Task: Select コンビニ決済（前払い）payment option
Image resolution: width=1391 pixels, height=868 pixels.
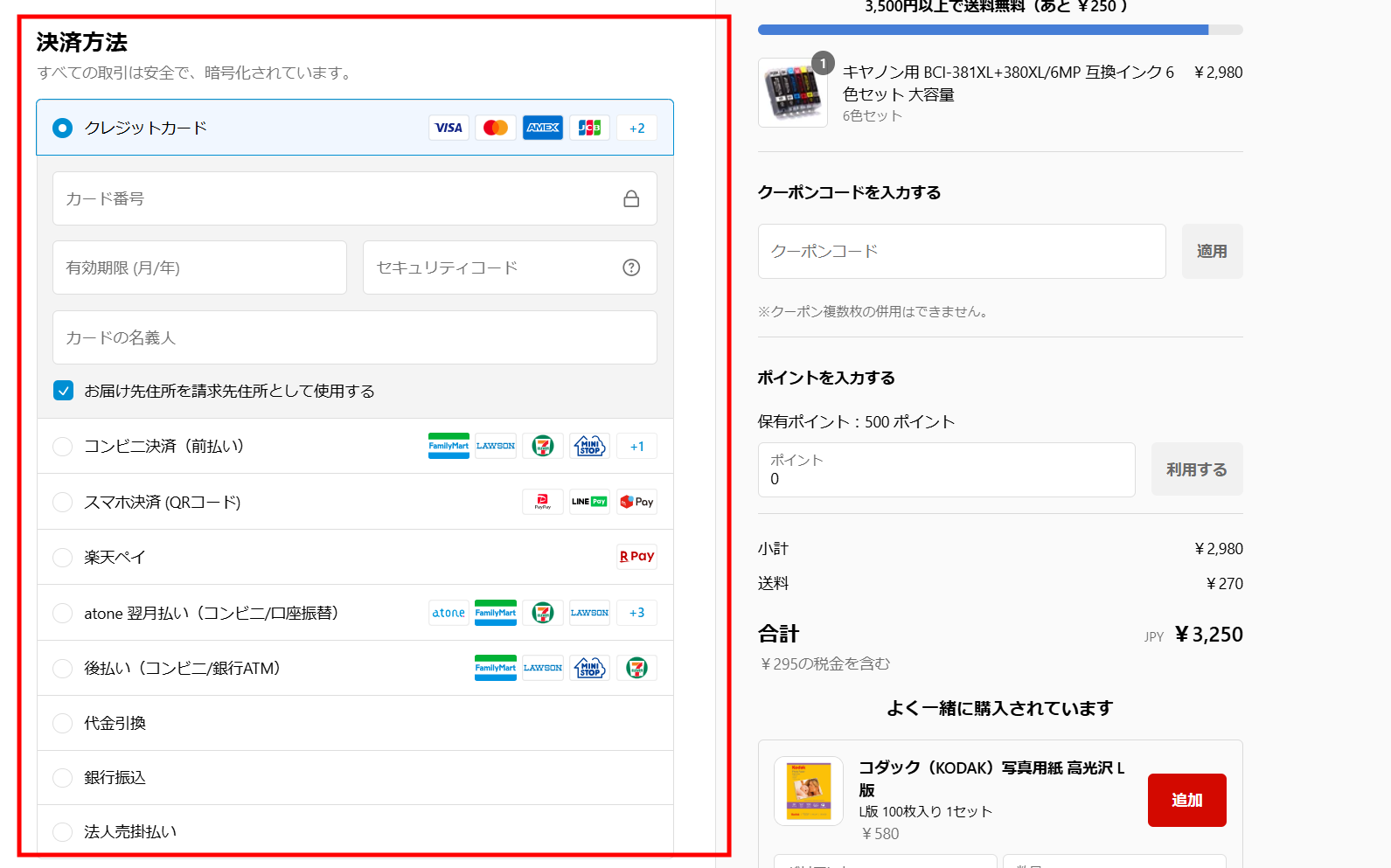Action: (x=63, y=447)
